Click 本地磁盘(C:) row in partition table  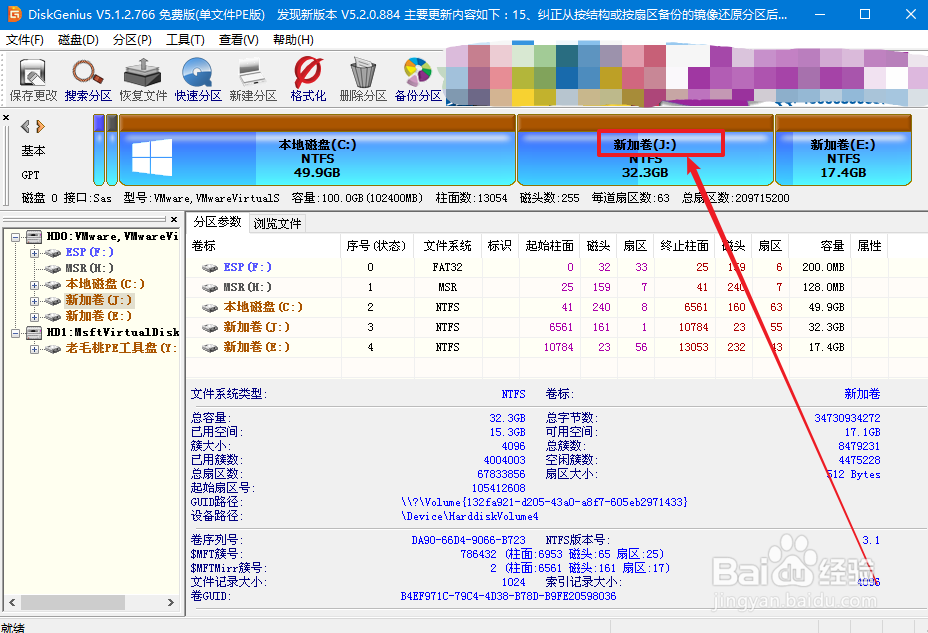[536, 308]
